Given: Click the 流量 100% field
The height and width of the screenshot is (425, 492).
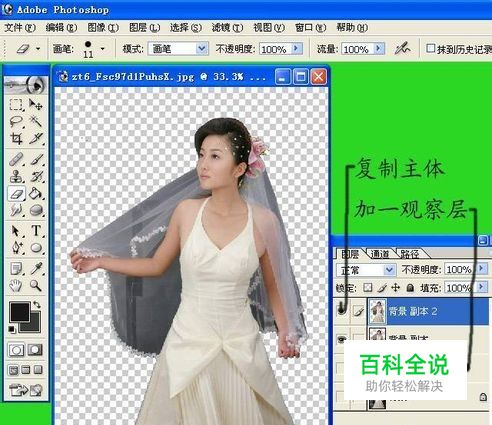Looking at the screenshot, I should click(x=358, y=49).
